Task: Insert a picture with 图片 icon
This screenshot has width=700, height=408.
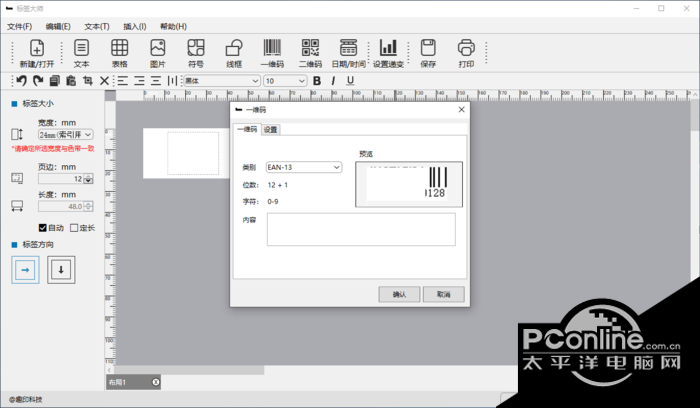Action: coord(158,54)
